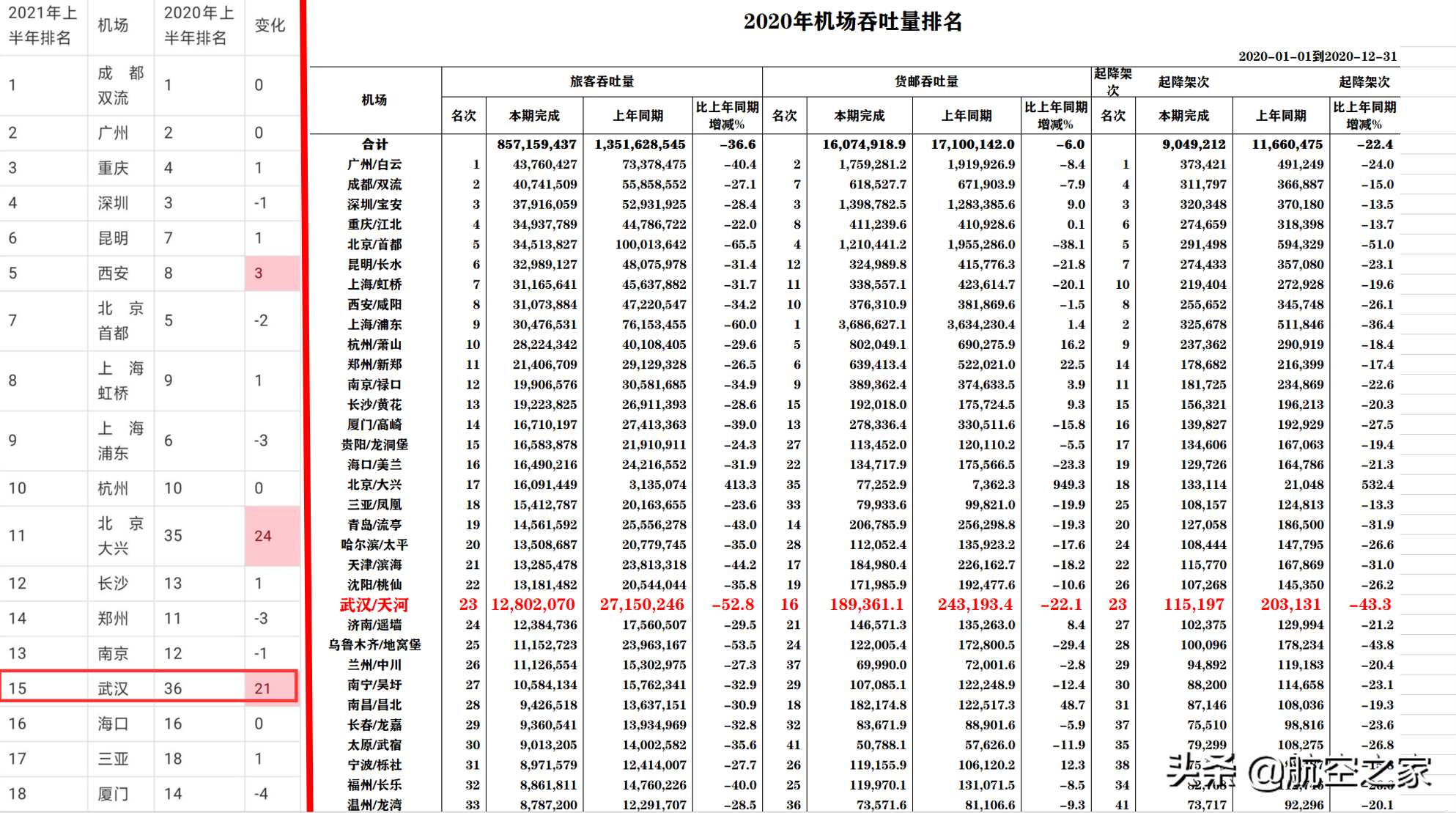Select the 哈尔滨/太平 row label
1456x813 pixels.
(374, 545)
